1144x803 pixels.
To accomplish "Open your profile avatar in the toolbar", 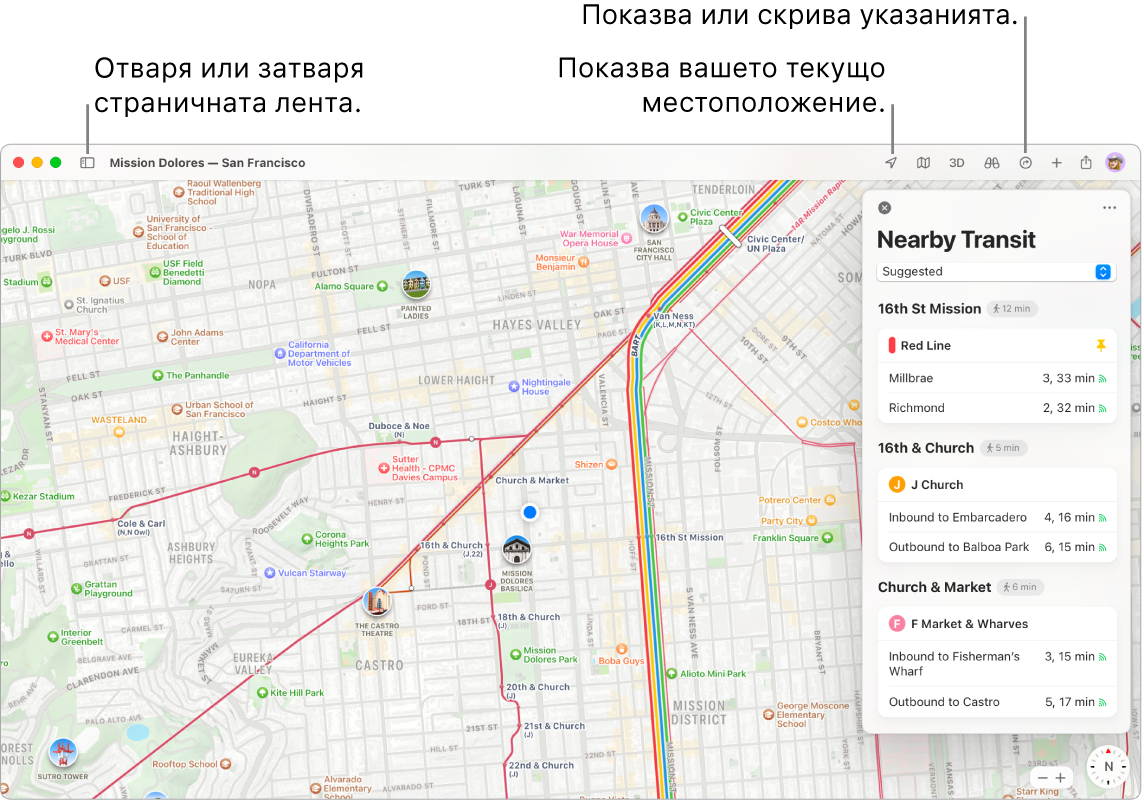I will 1114,162.
